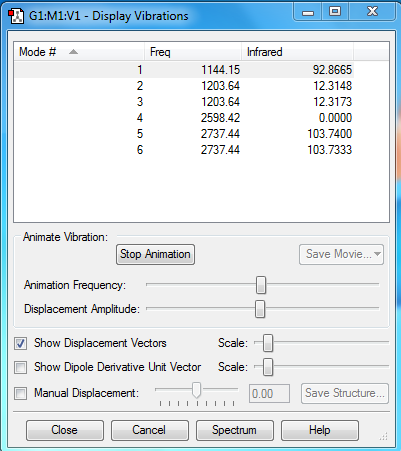Click the Displacement Amplitude slider handle
The width and height of the screenshot is (401, 451).
pyautogui.click(x=260, y=309)
